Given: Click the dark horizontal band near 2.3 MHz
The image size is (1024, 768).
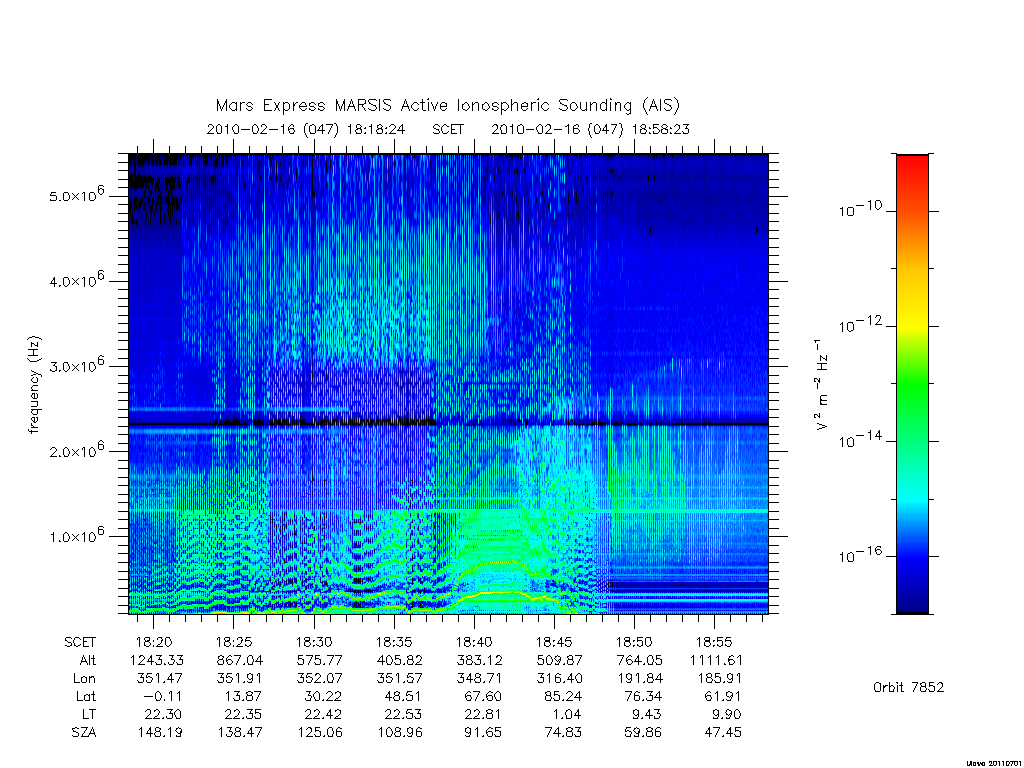Looking at the screenshot, I should (448, 424).
